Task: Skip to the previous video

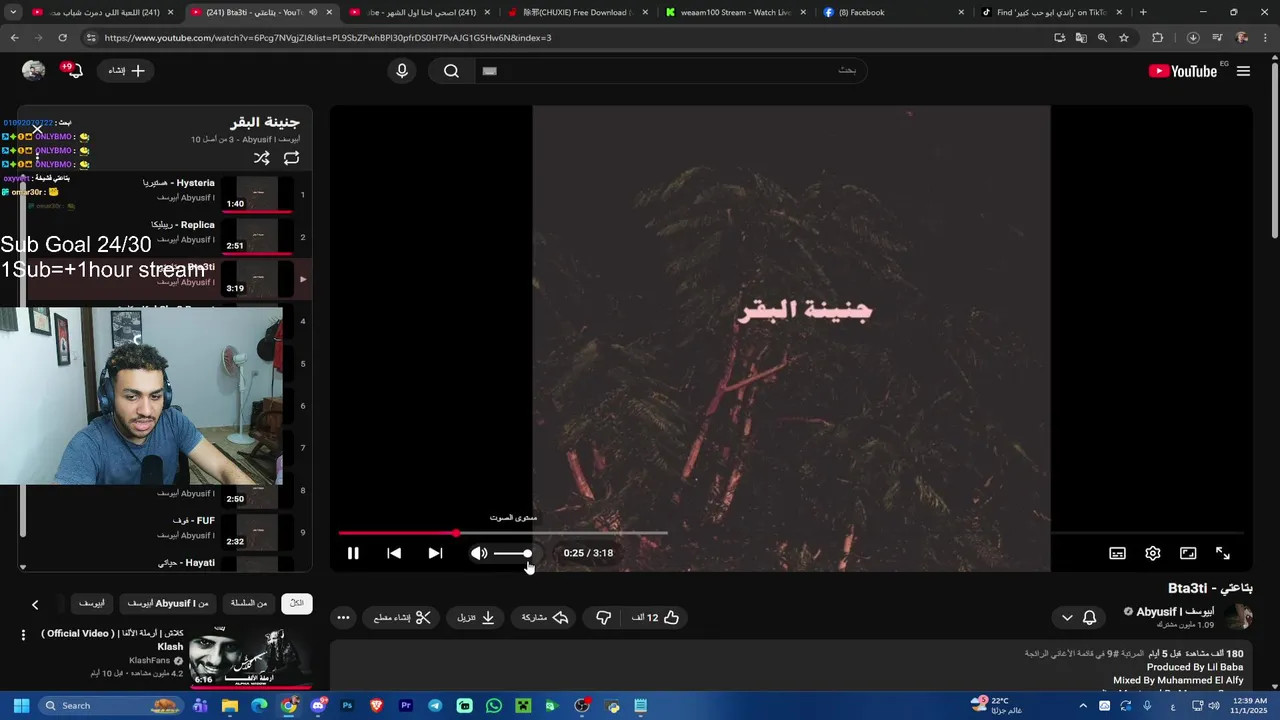Action: (x=394, y=553)
